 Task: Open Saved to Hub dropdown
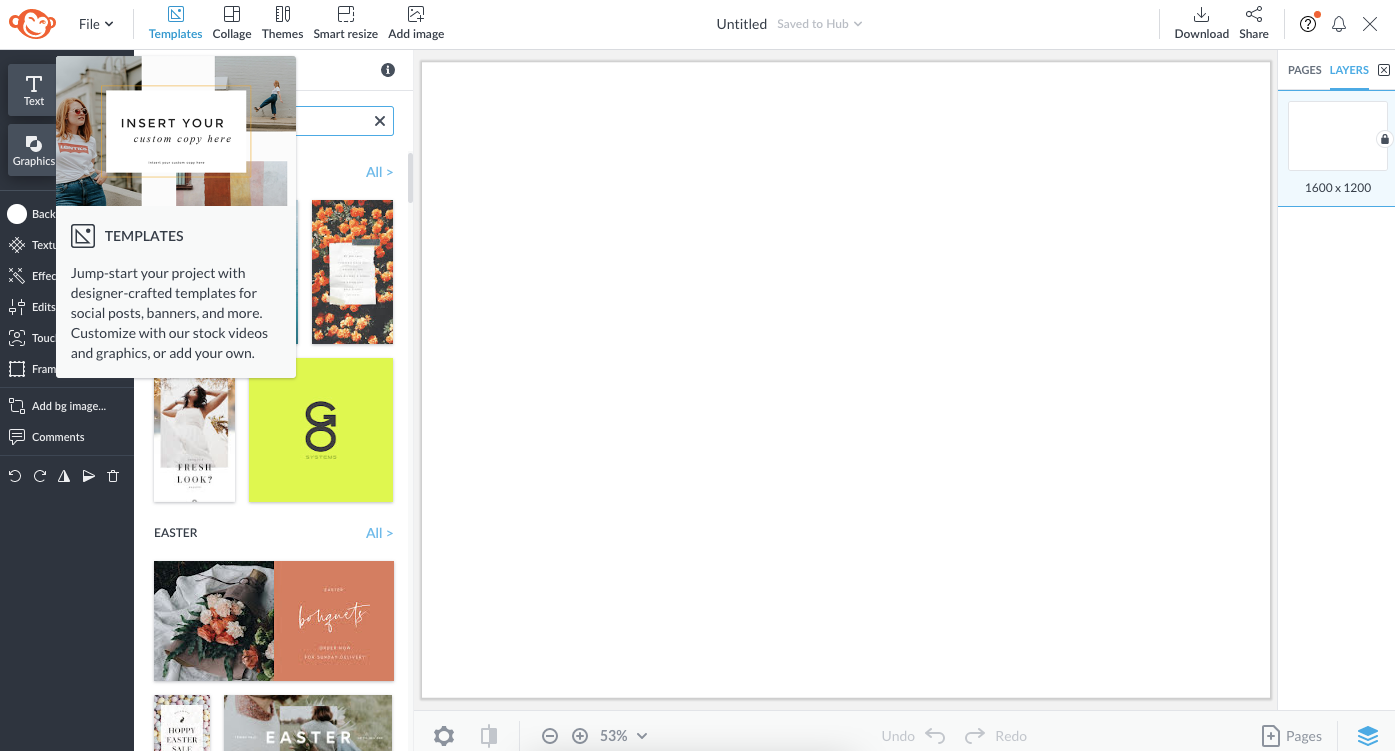pyautogui.click(x=820, y=24)
